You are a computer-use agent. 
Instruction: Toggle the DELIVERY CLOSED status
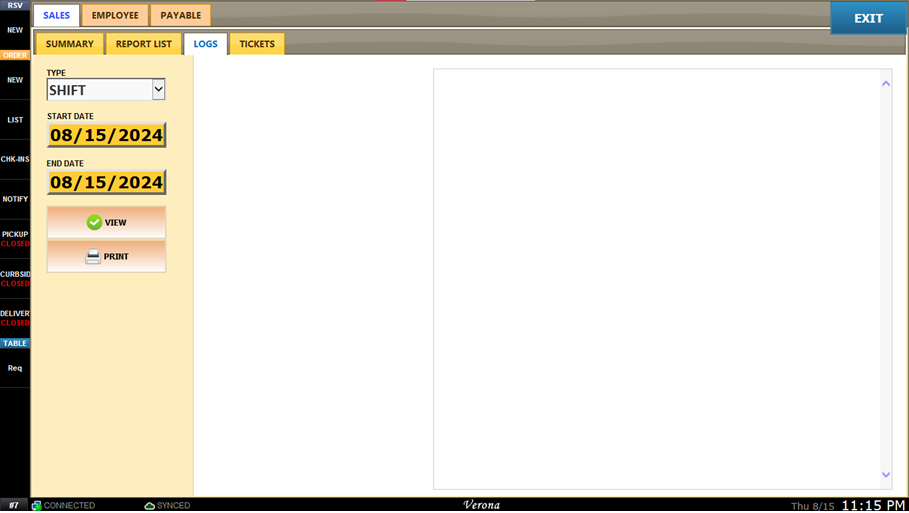tap(15, 318)
